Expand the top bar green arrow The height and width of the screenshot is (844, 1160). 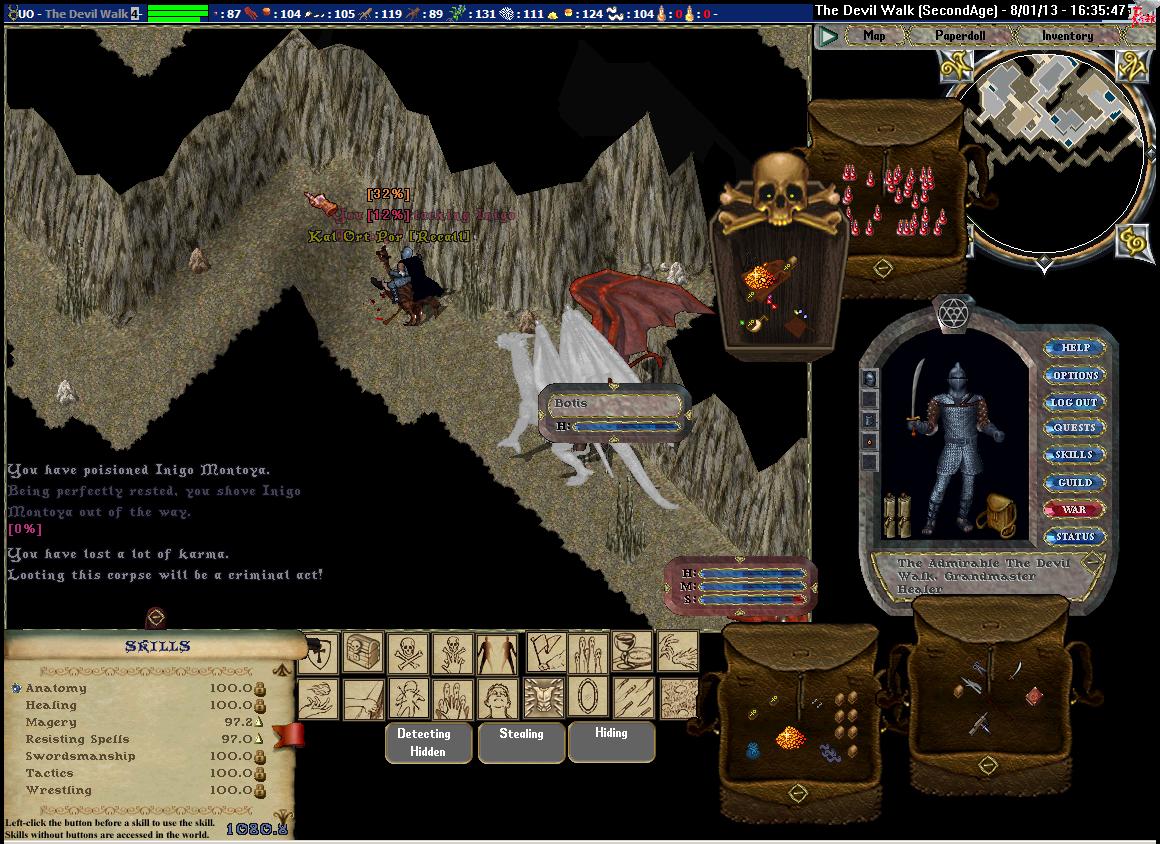[x=828, y=36]
